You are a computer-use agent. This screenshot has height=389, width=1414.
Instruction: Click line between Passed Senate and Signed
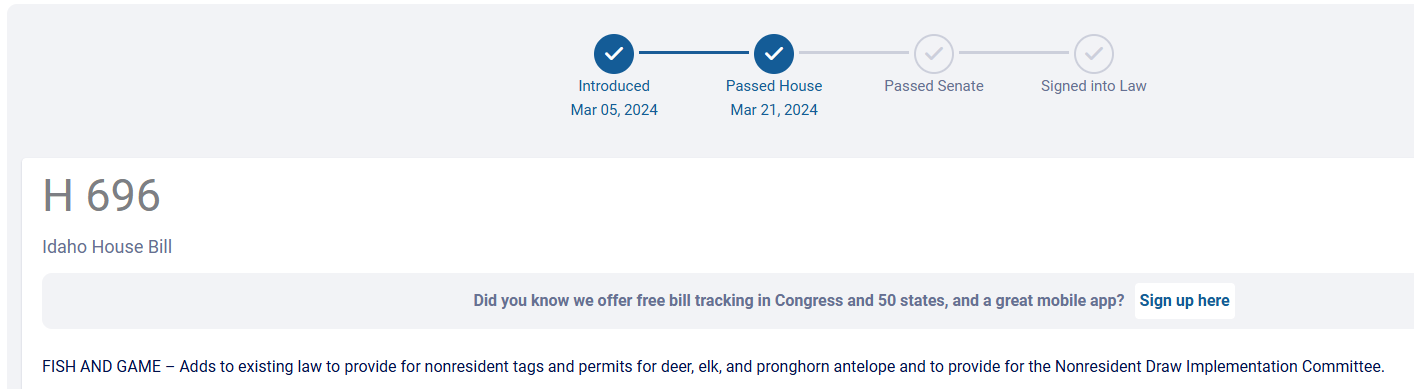point(1014,52)
